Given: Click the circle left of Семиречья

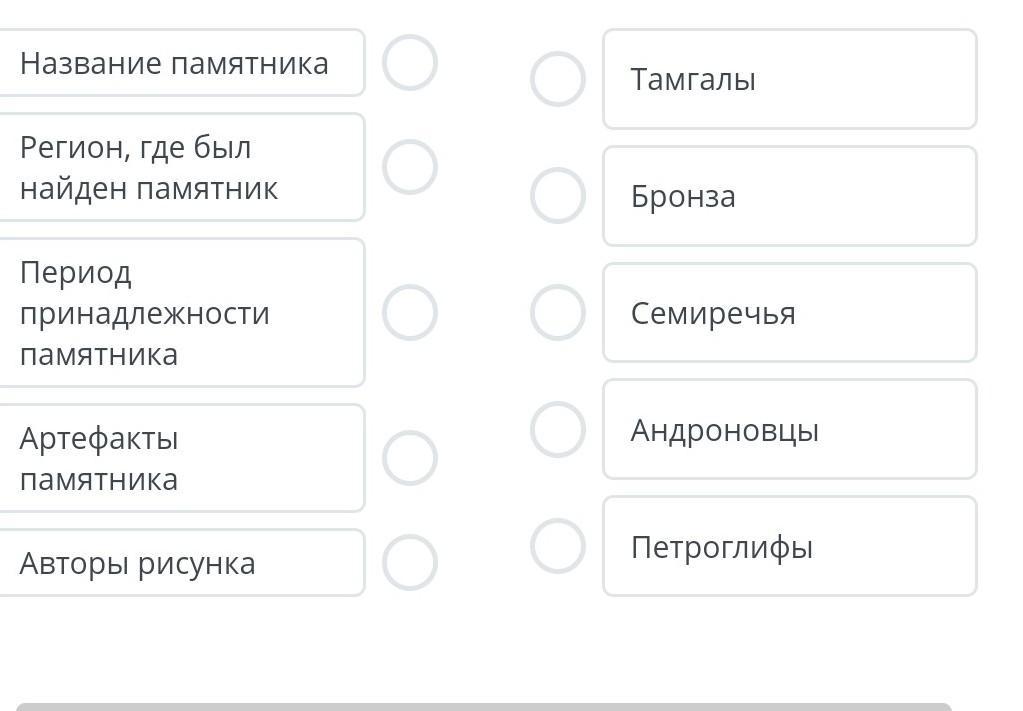Looking at the screenshot, I should coord(557,312).
